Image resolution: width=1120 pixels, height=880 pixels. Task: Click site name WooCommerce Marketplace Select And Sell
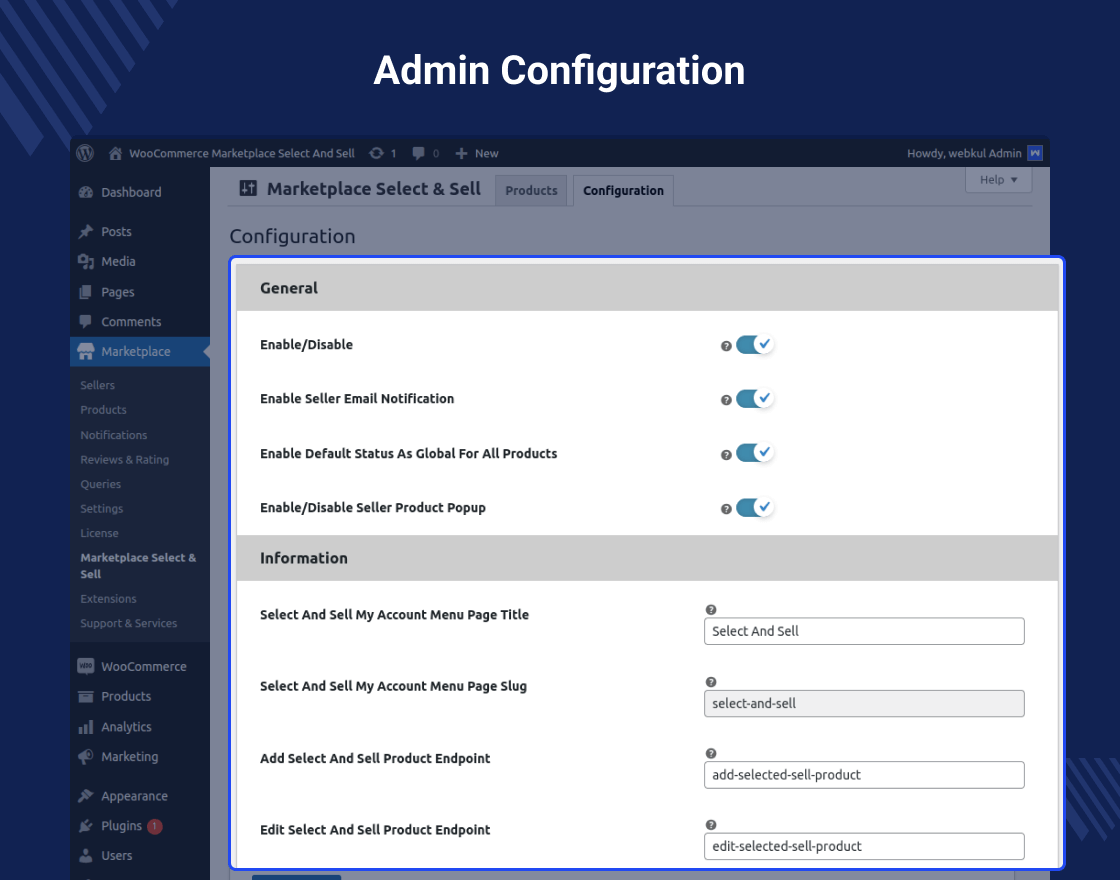241,154
